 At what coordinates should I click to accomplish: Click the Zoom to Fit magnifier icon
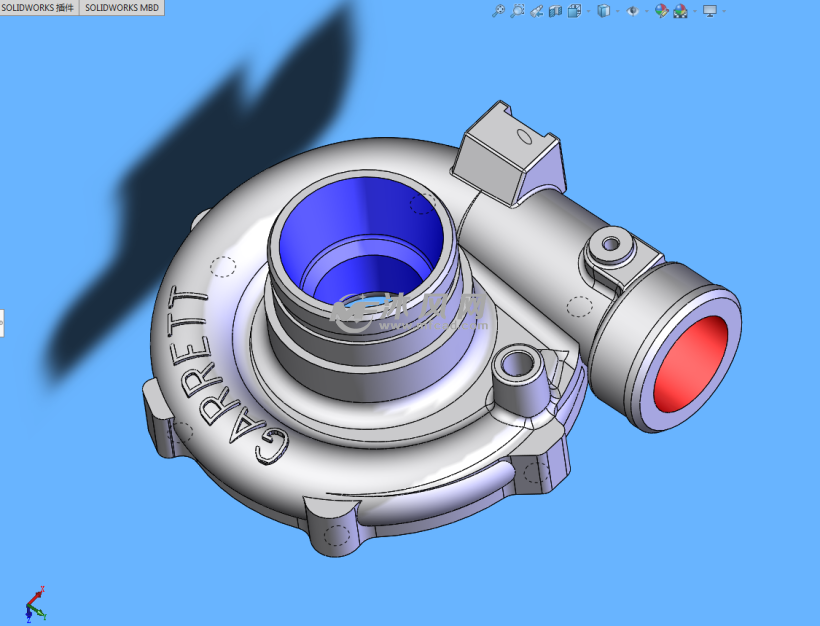pos(498,10)
